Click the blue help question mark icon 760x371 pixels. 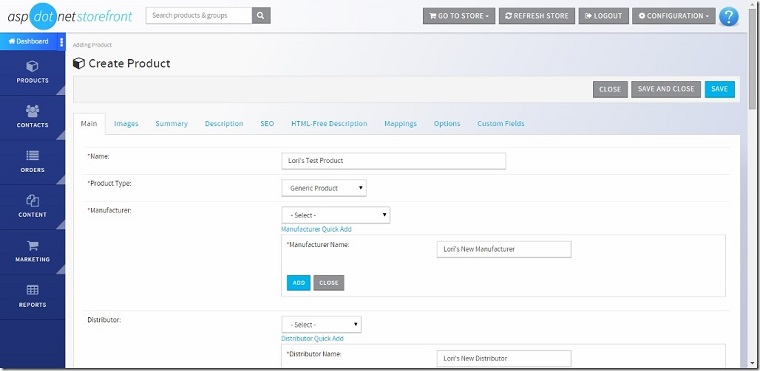click(x=728, y=16)
